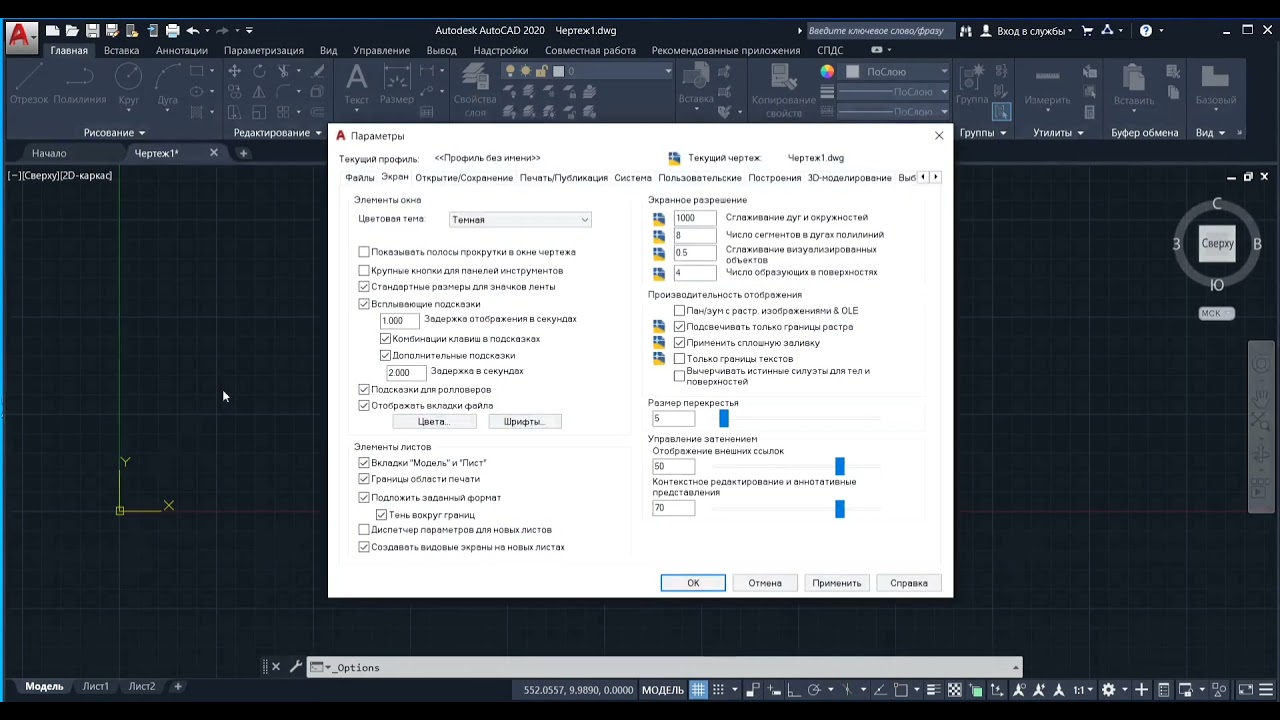Image resolution: width=1280 pixels, height=720 pixels.
Task: Click the Применить button
Action: (837, 583)
